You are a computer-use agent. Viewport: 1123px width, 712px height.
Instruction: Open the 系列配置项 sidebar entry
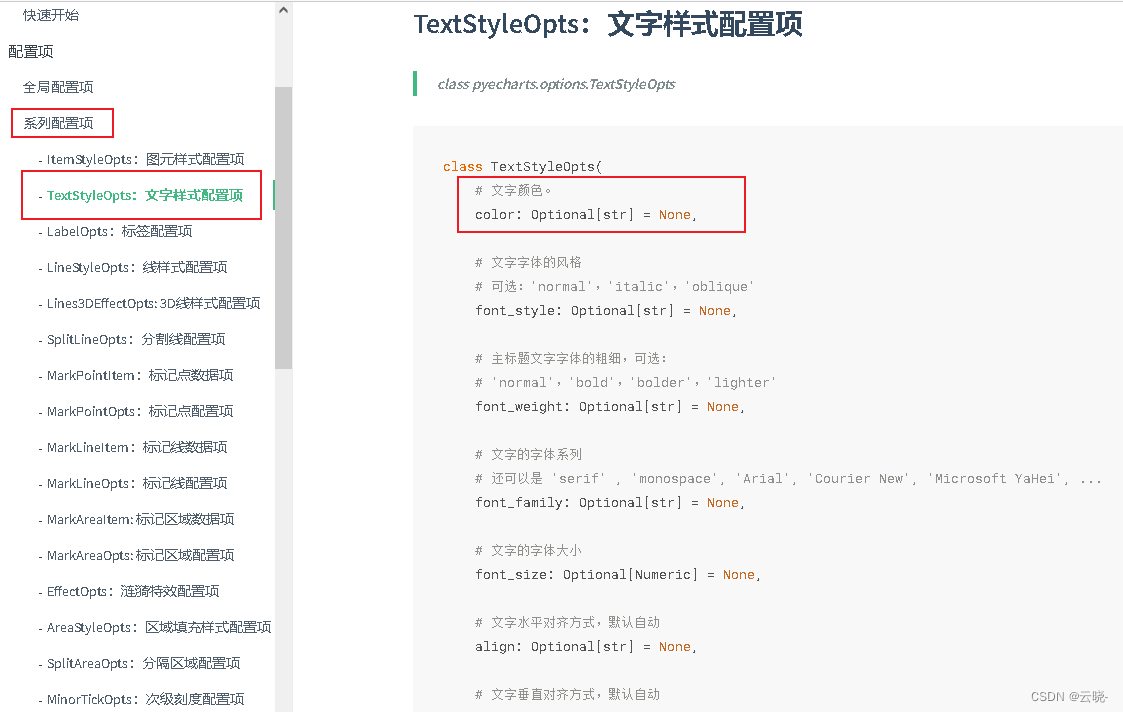[58, 123]
